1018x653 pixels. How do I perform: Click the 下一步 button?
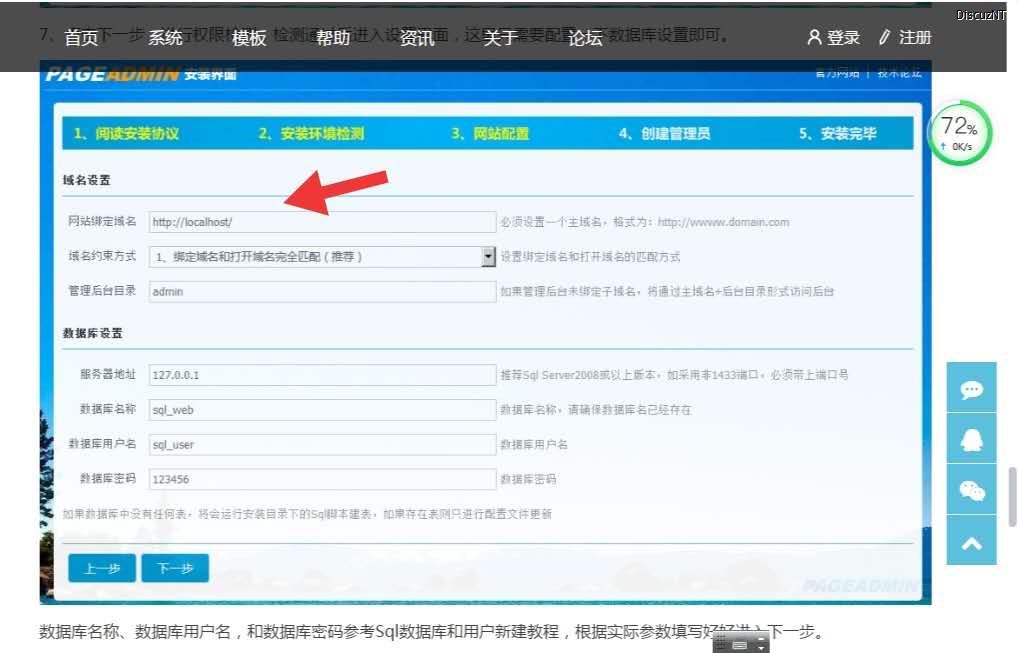click(x=175, y=568)
